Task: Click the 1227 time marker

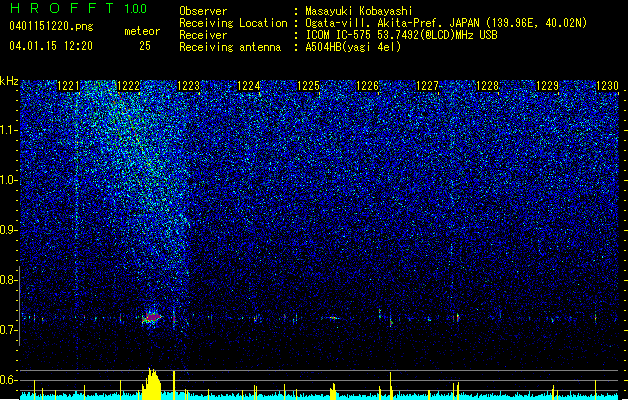Action: click(428, 86)
